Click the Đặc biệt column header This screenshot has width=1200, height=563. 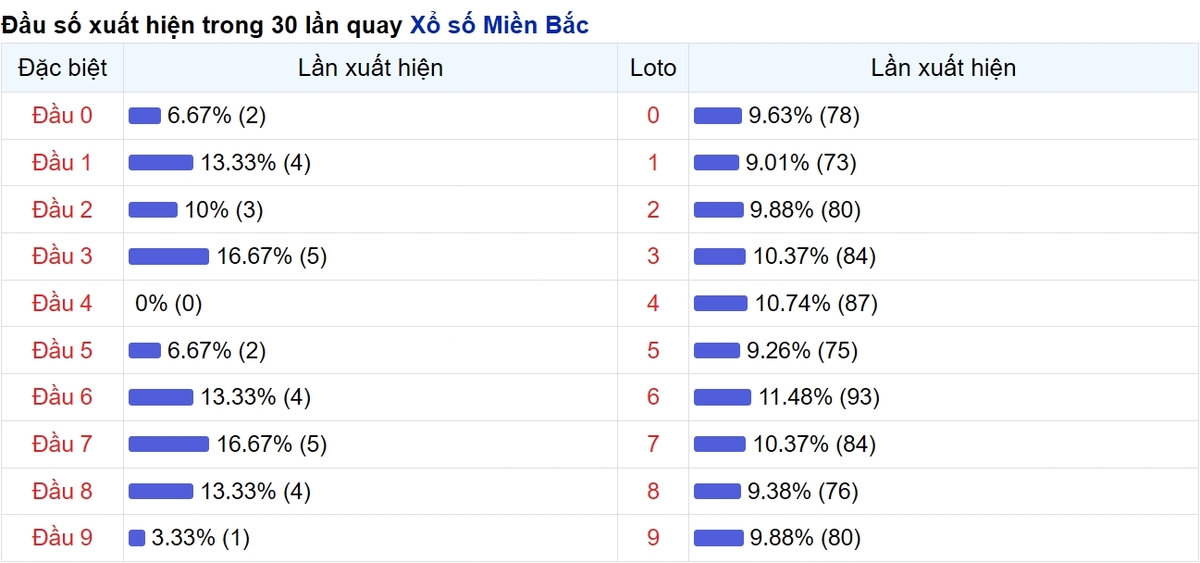click(62, 69)
